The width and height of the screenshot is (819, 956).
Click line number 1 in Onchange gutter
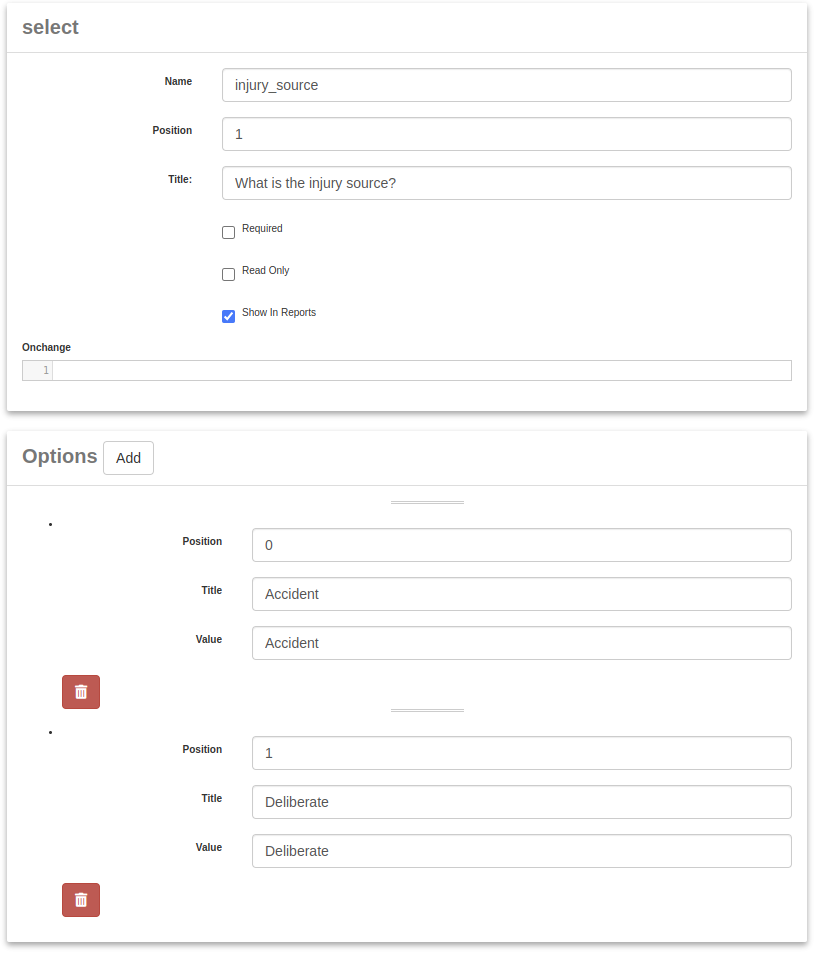[x=45, y=371]
